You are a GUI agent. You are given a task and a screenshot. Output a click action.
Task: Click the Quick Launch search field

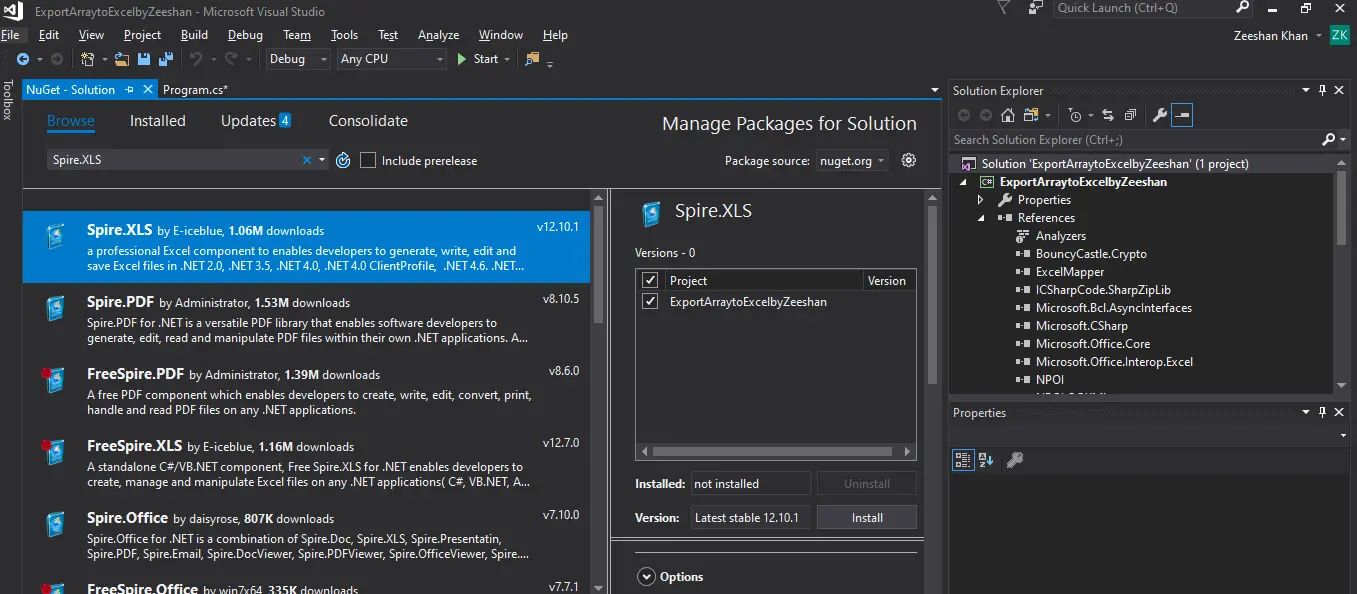coord(1144,8)
